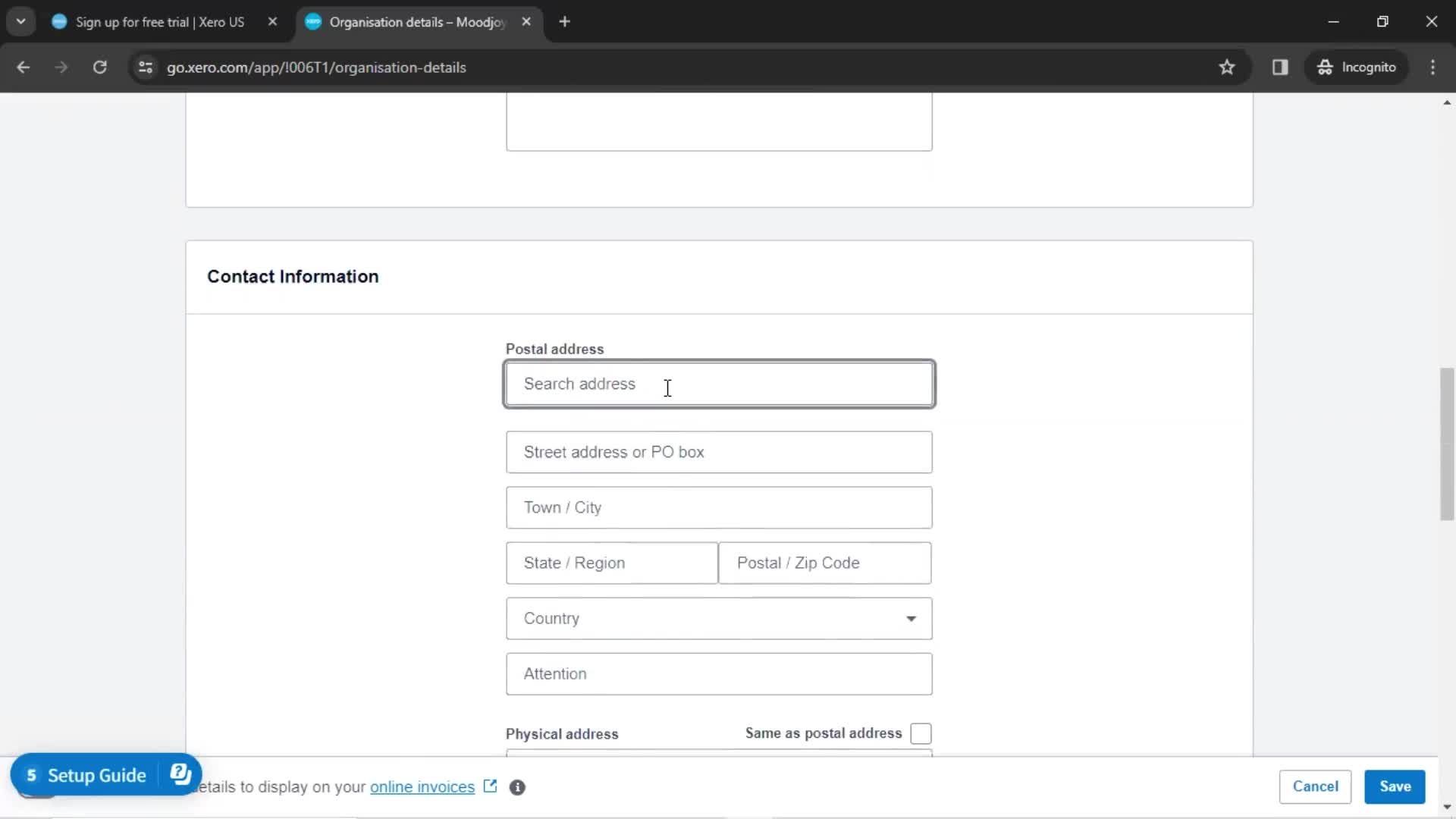Close the Organisation details tab

pyautogui.click(x=526, y=22)
